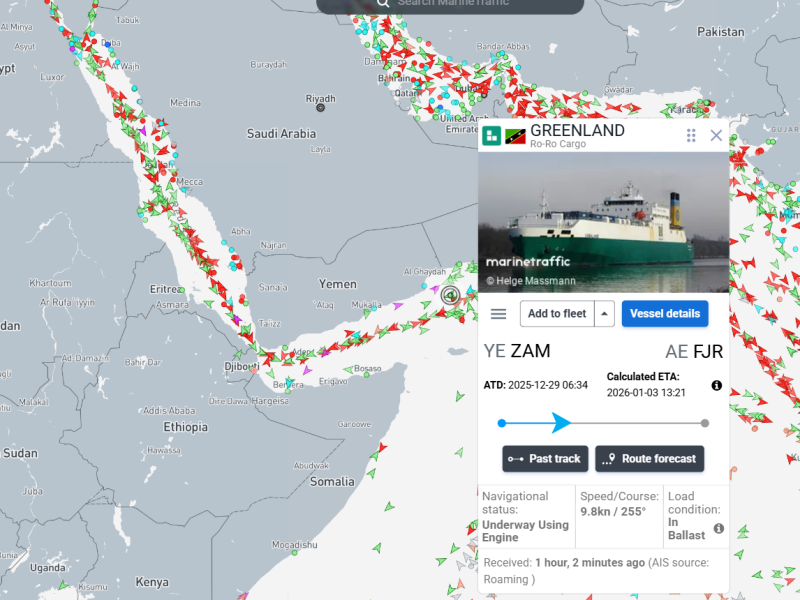800x600 pixels.
Task: Close the GREENLAND vessel panel
Action: (716, 136)
